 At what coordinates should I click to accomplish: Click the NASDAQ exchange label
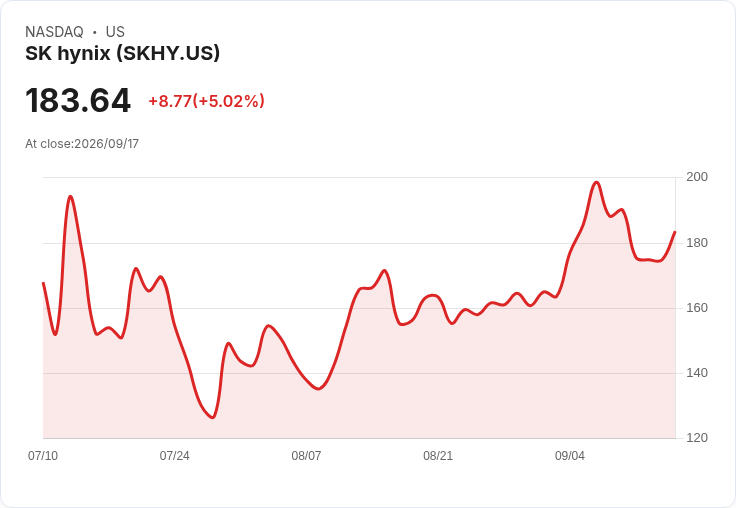tap(54, 32)
